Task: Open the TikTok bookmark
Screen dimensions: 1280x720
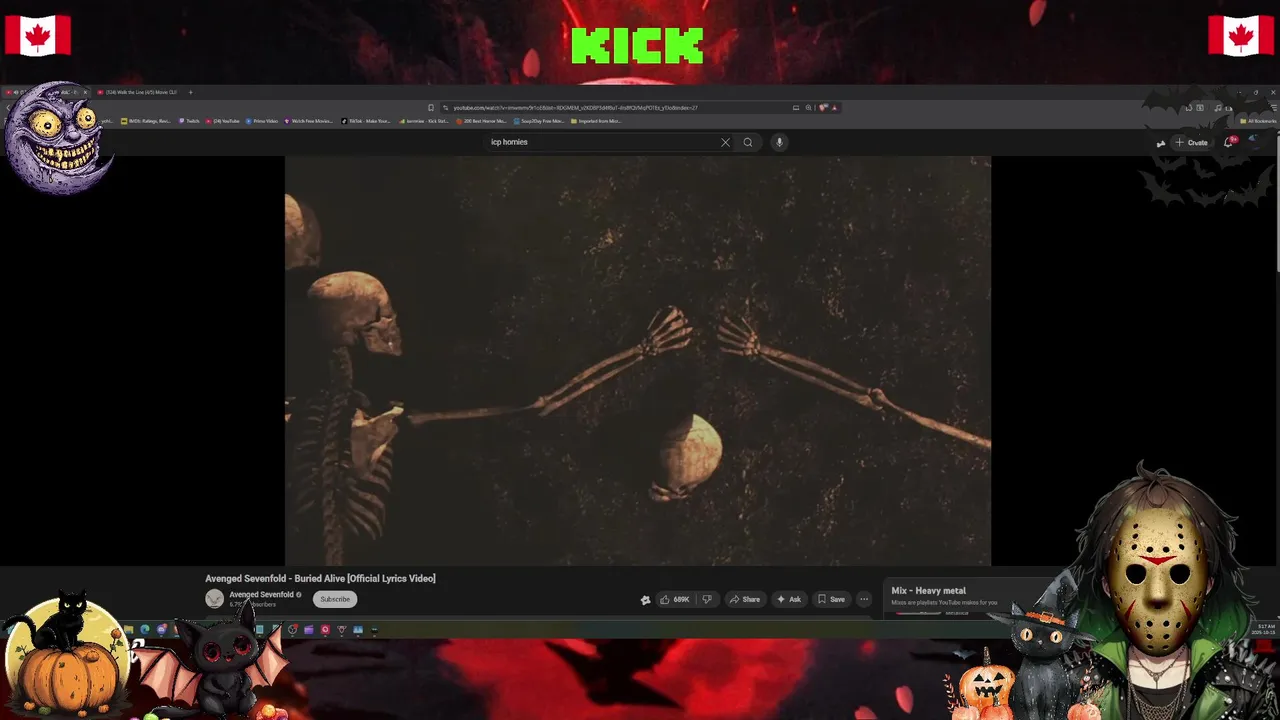Action: point(366,121)
